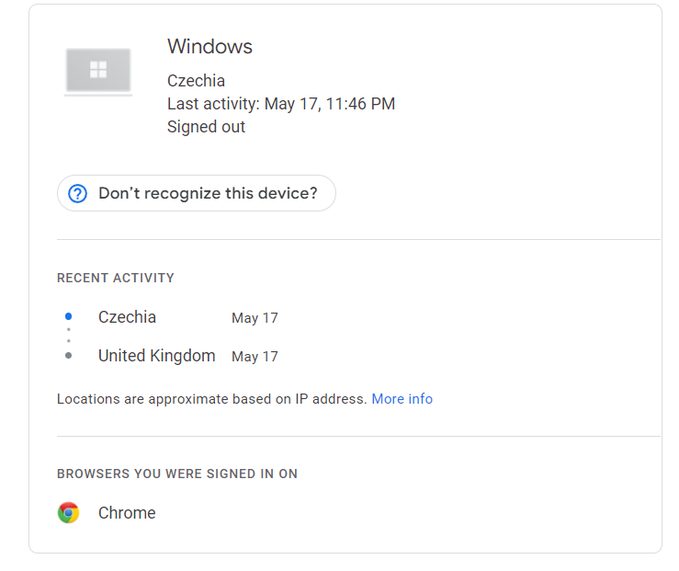Click the Chrome browser logo icon

point(68,513)
